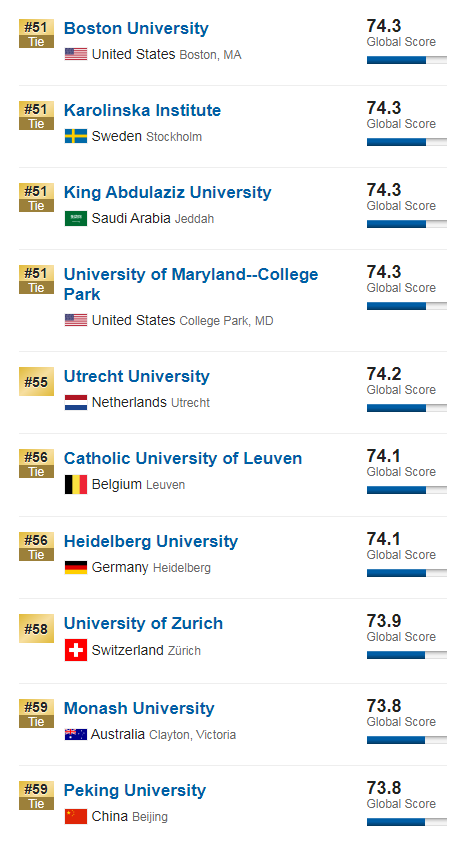
Task: Click the Australia flag icon
Action: click(x=76, y=734)
